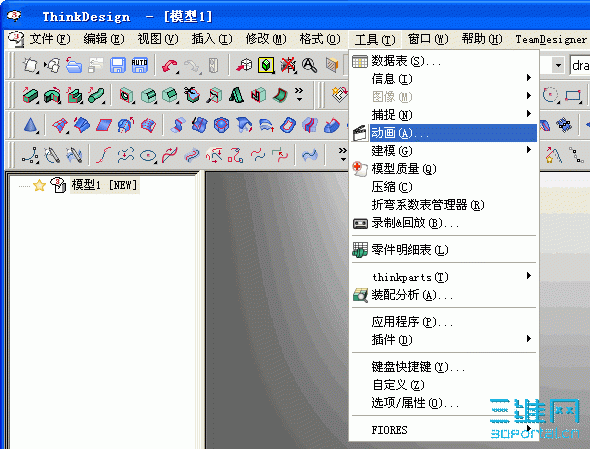Open the TeamDesigner menu
590x449 pixels.
point(551,39)
